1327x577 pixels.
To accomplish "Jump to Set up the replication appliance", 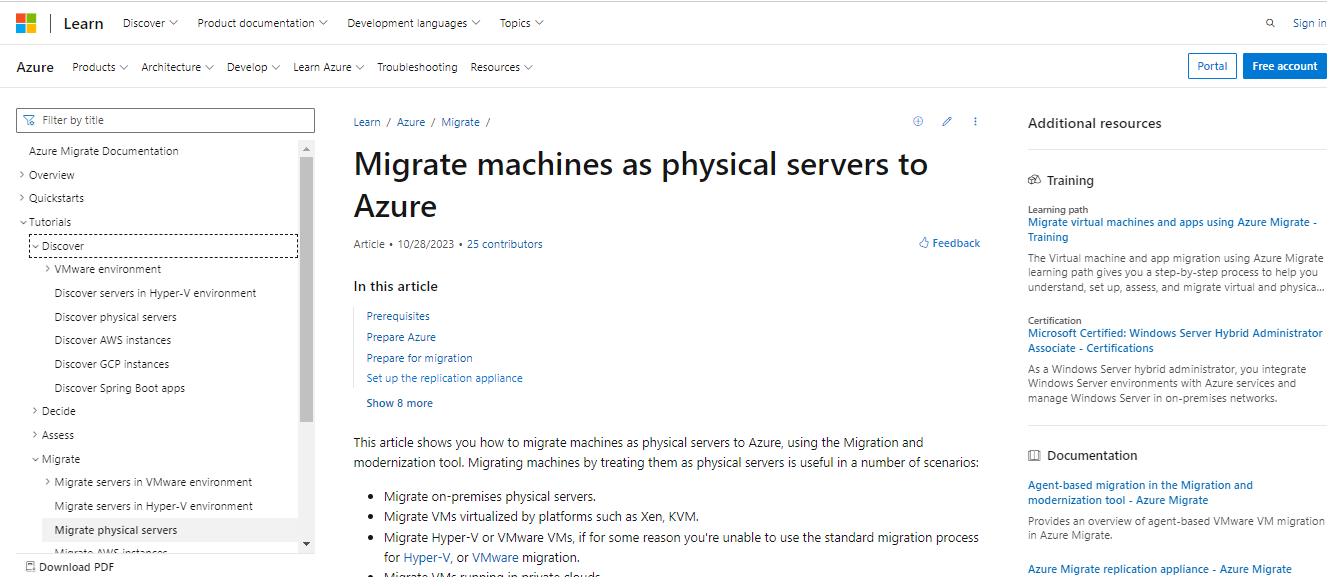I will pyautogui.click(x=444, y=378).
